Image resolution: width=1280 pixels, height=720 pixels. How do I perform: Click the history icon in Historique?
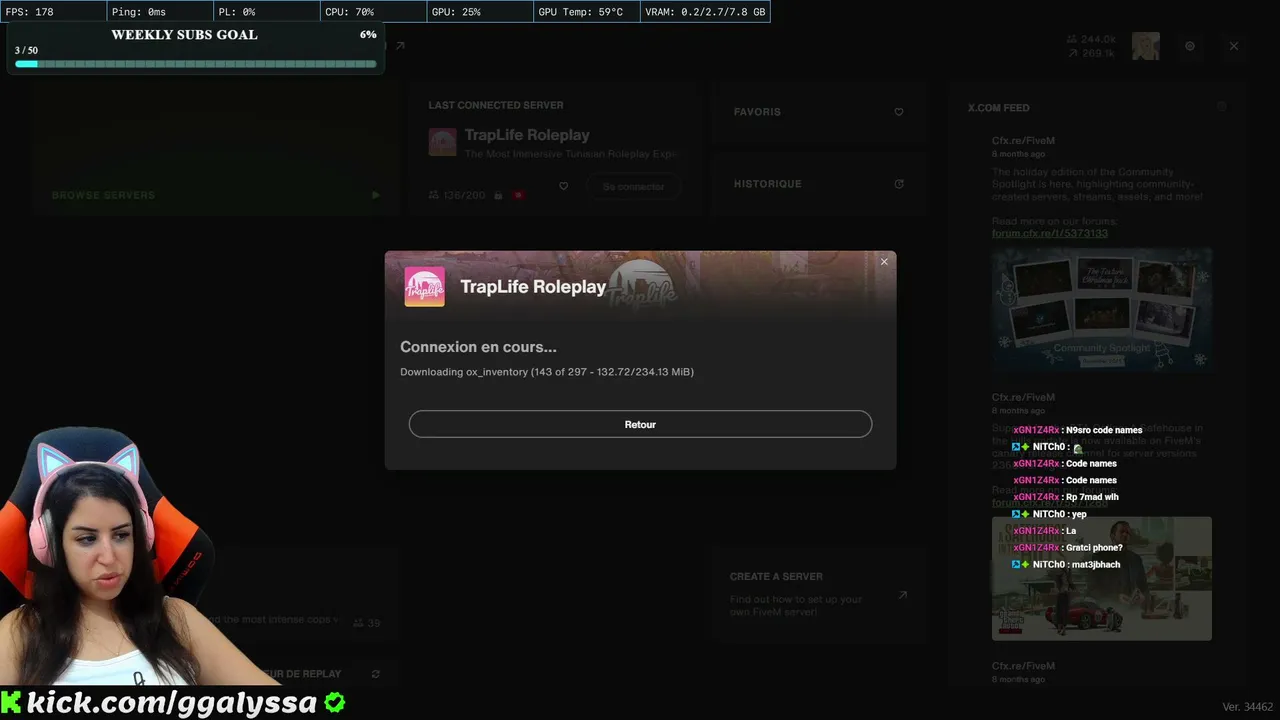tap(899, 184)
